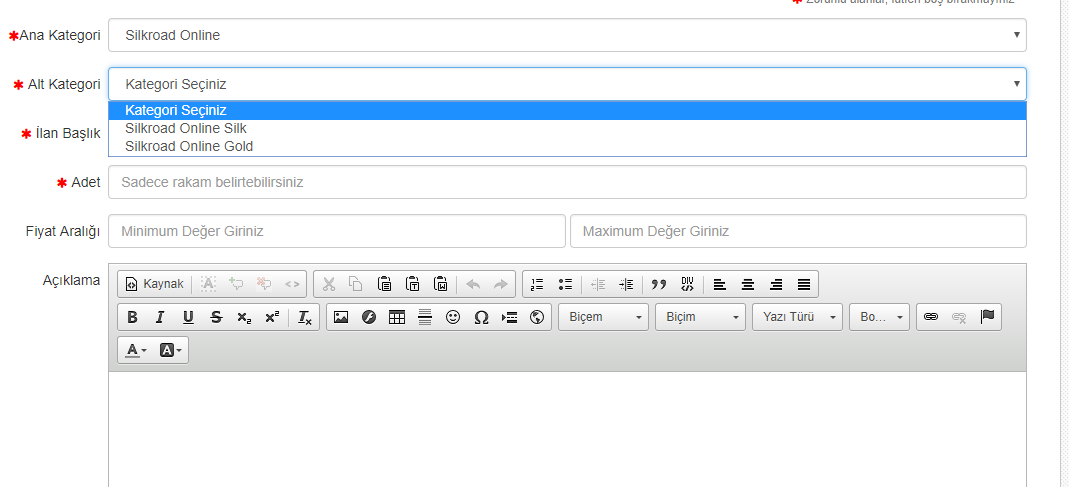
Task: Click the Açıklama label text
Action: click(x=72, y=280)
